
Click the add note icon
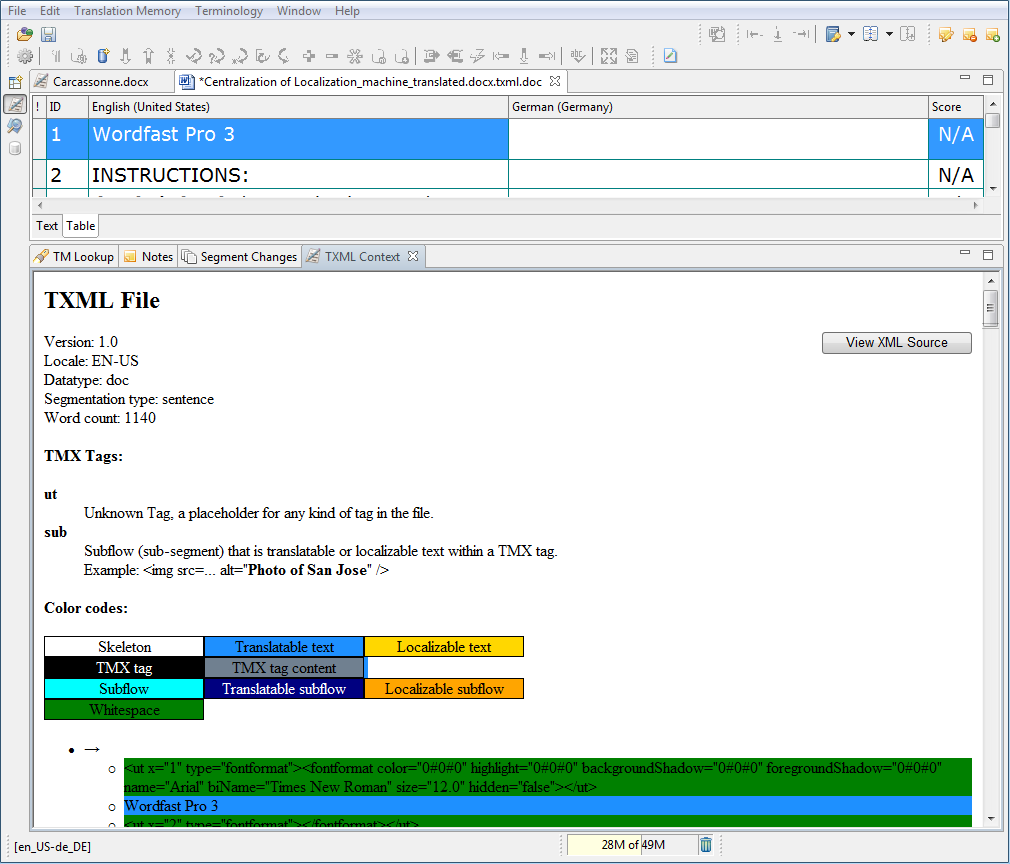992,34
